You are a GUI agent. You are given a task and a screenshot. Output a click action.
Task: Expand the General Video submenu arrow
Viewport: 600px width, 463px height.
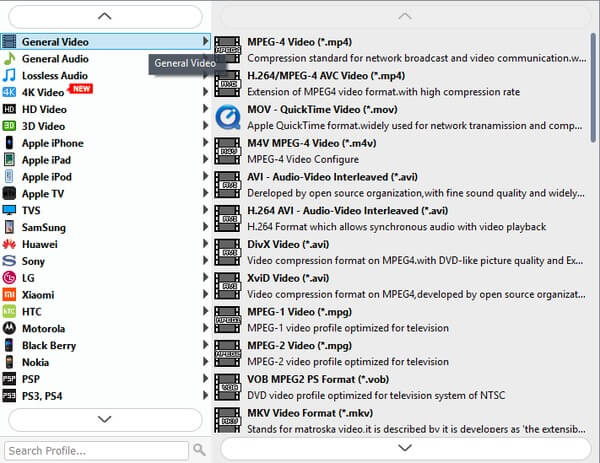(205, 41)
